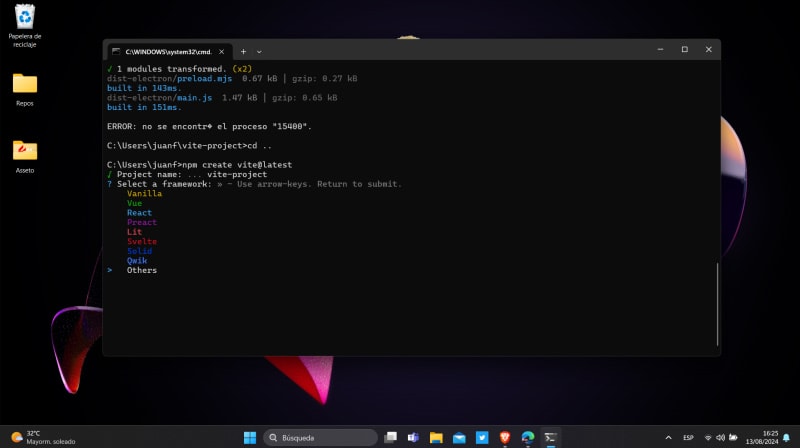
Task: Click the main.js file name
Action: (x=194, y=97)
